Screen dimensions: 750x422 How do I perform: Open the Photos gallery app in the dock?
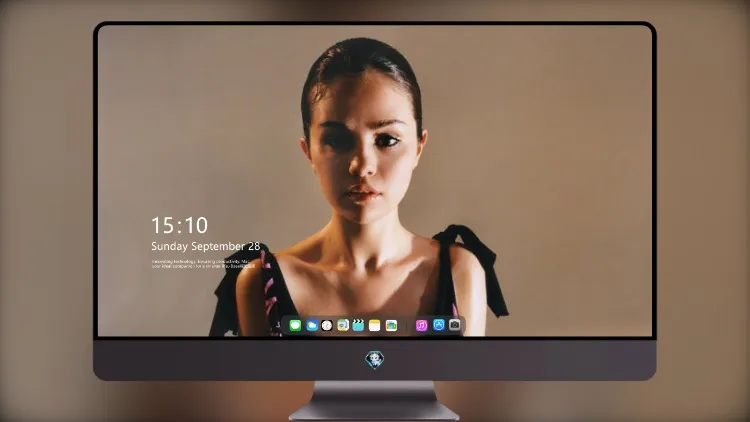[391, 326]
